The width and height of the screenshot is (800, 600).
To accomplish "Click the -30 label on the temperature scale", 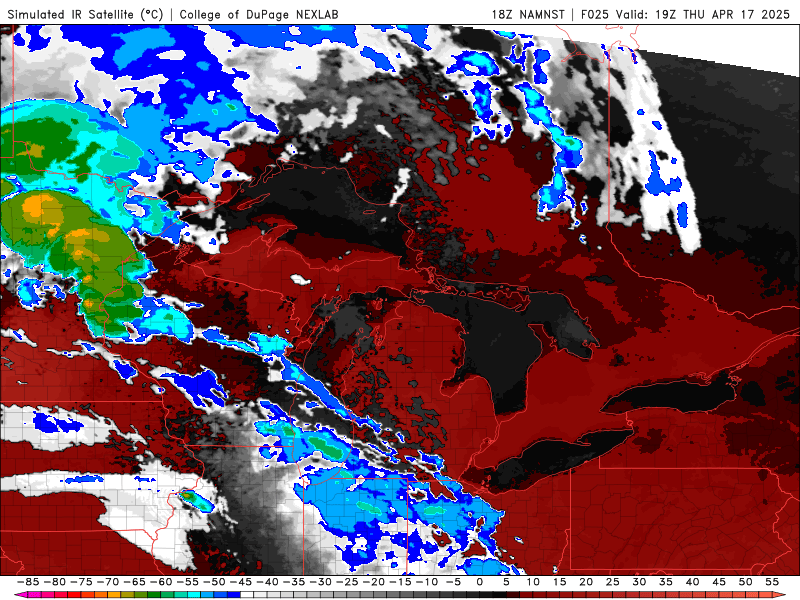I will tap(320, 582).
